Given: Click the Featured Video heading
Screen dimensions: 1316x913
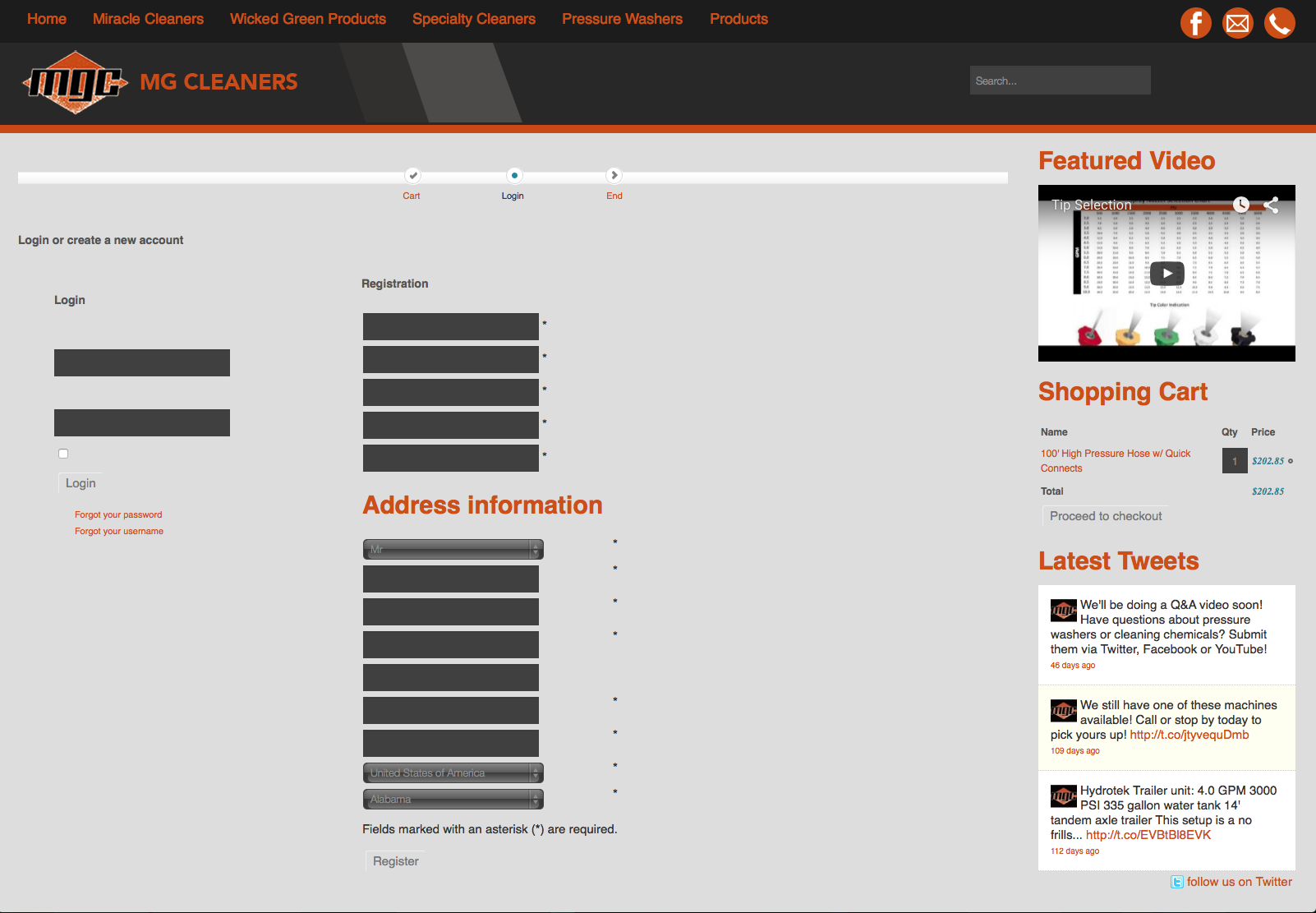Looking at the screenshot, I should pos(1127,160).
